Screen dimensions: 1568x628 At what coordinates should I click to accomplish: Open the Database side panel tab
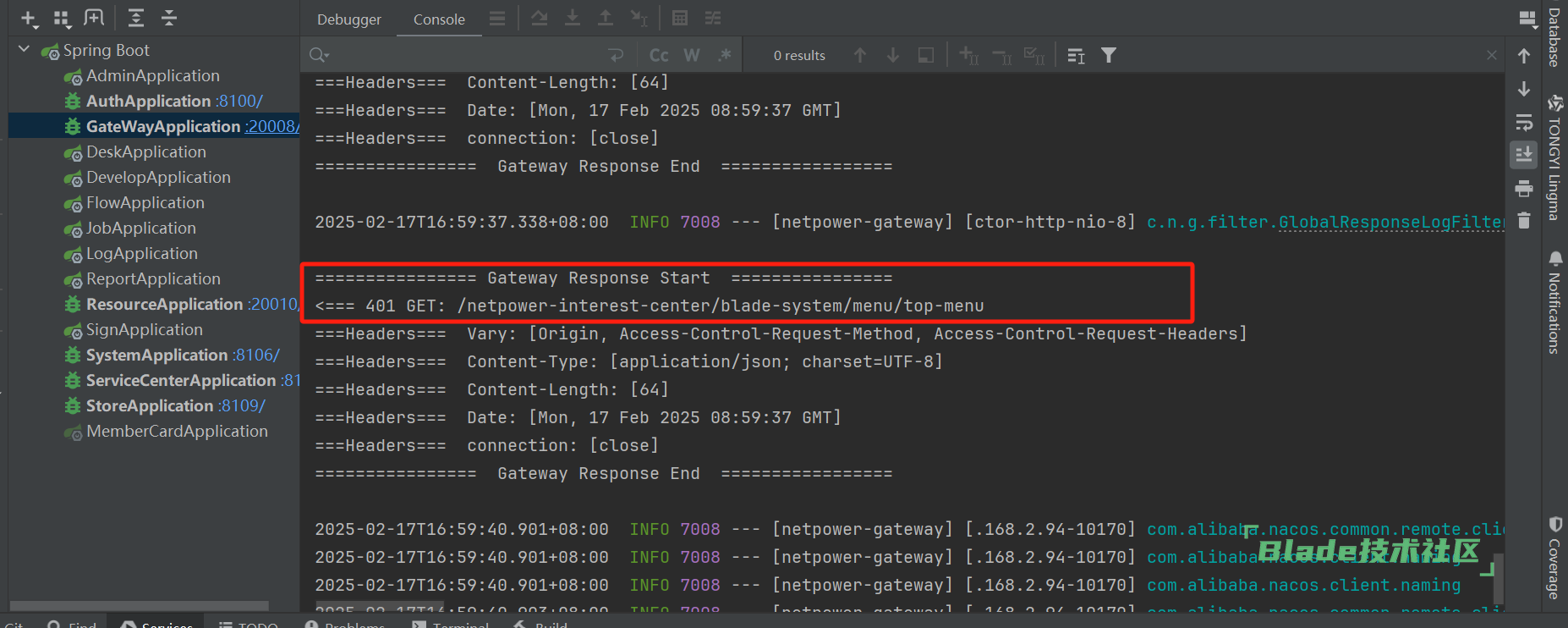tap(1554, 37)
